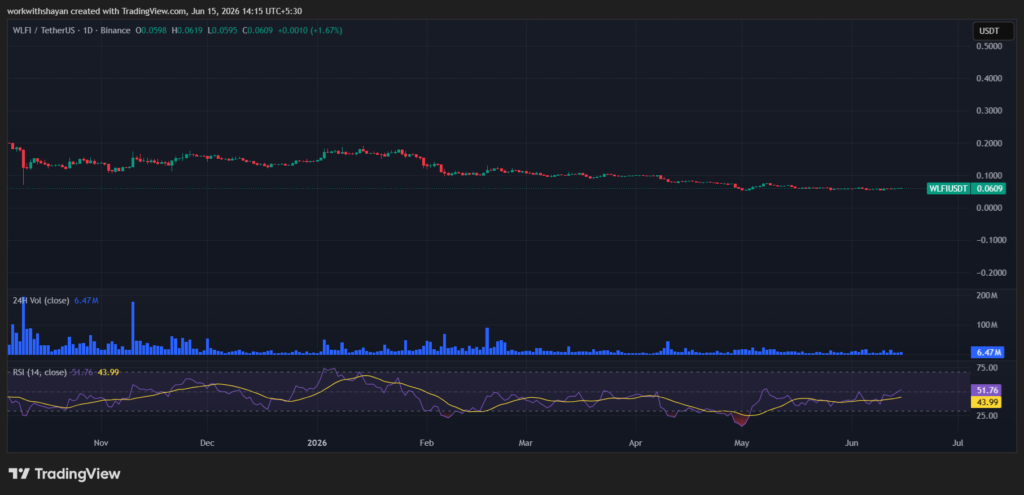Click the 51.76 RSI value tag
Viewport: 1024px width, 495px height.
click(987, 390)
